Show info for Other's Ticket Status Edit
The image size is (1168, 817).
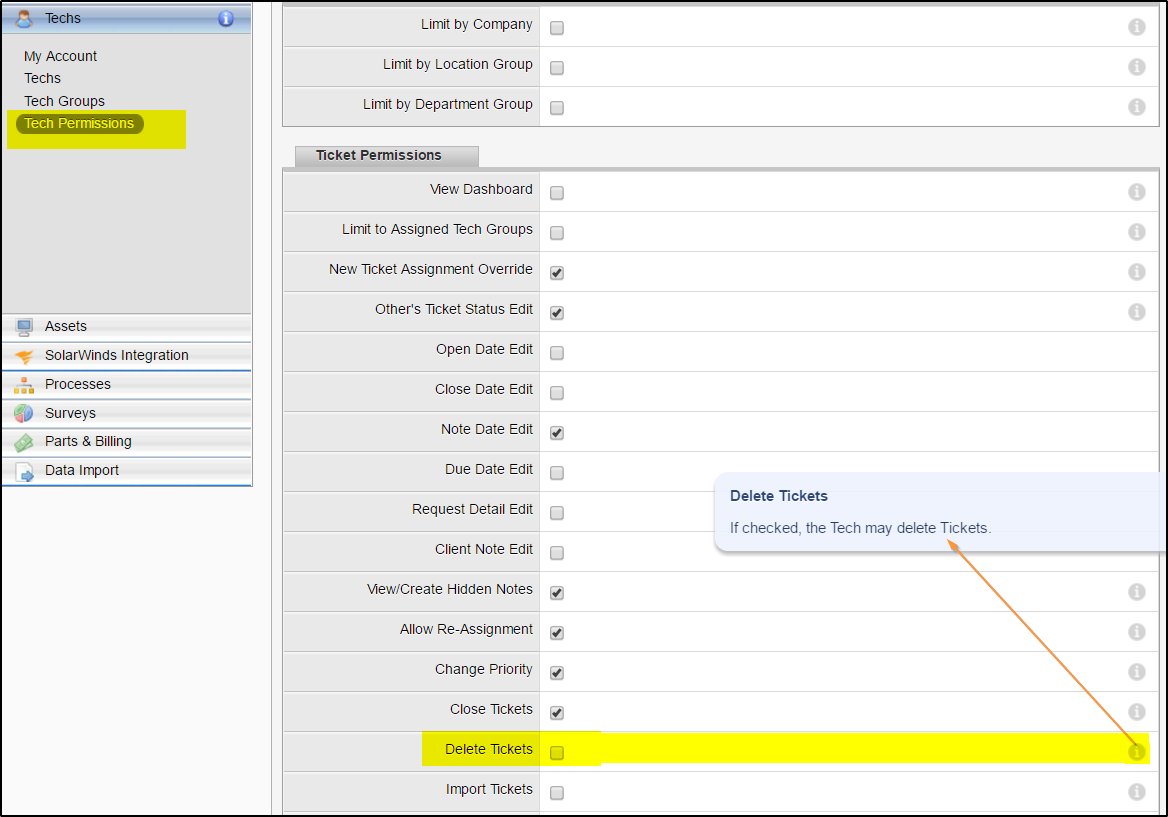1136,312
